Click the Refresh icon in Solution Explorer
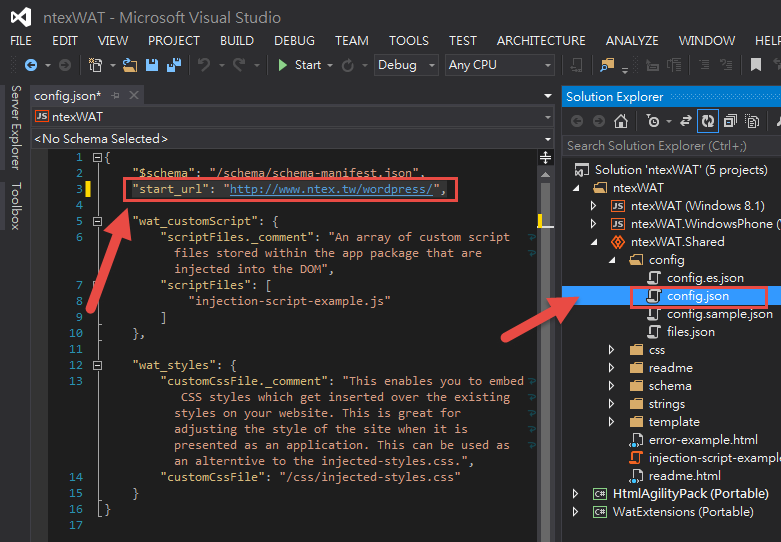 (708, 121)
